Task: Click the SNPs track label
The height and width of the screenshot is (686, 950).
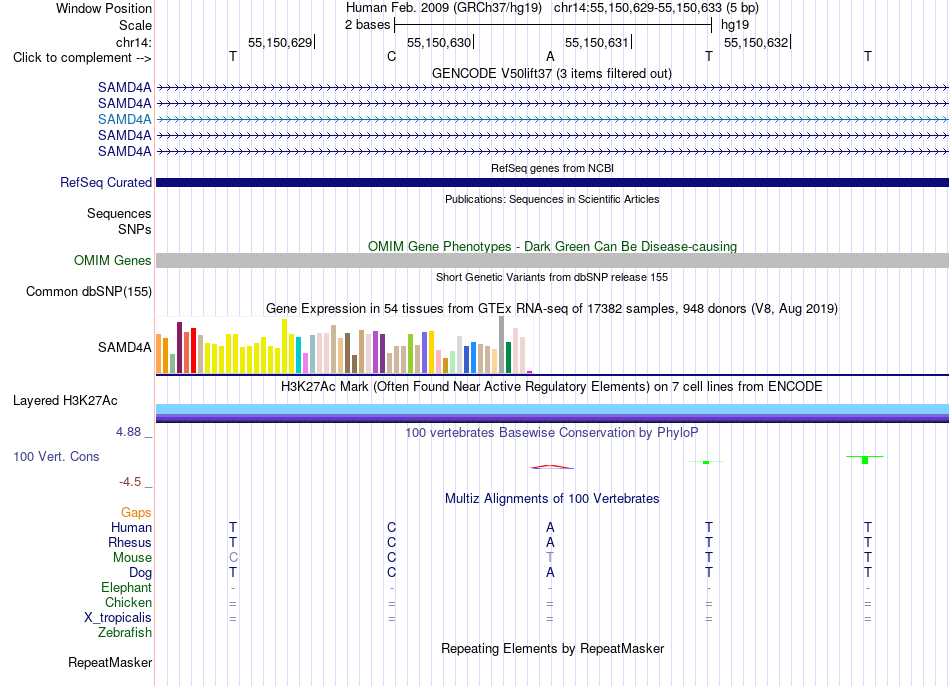Action: 135,230
